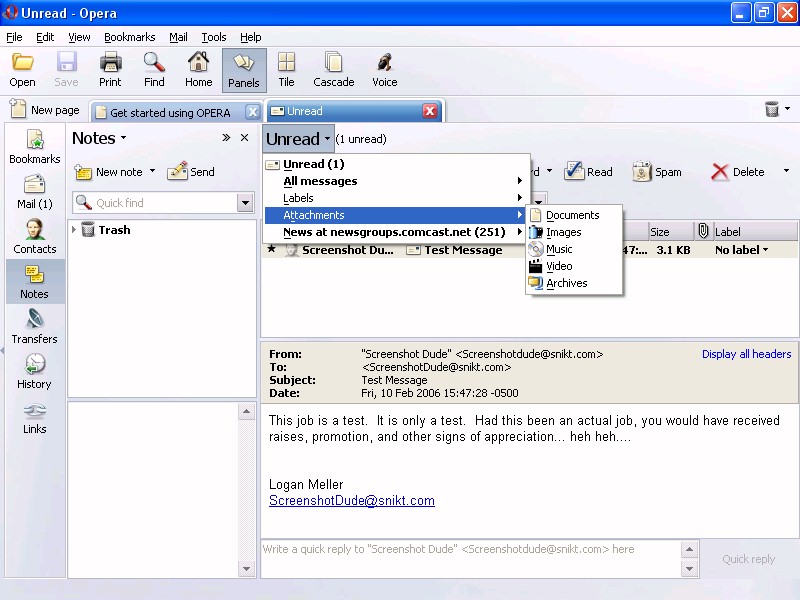Open the Cascade windows tool
Image resolution: width=800 pixels, height=600 pixels.
click(x=333, y=70)
